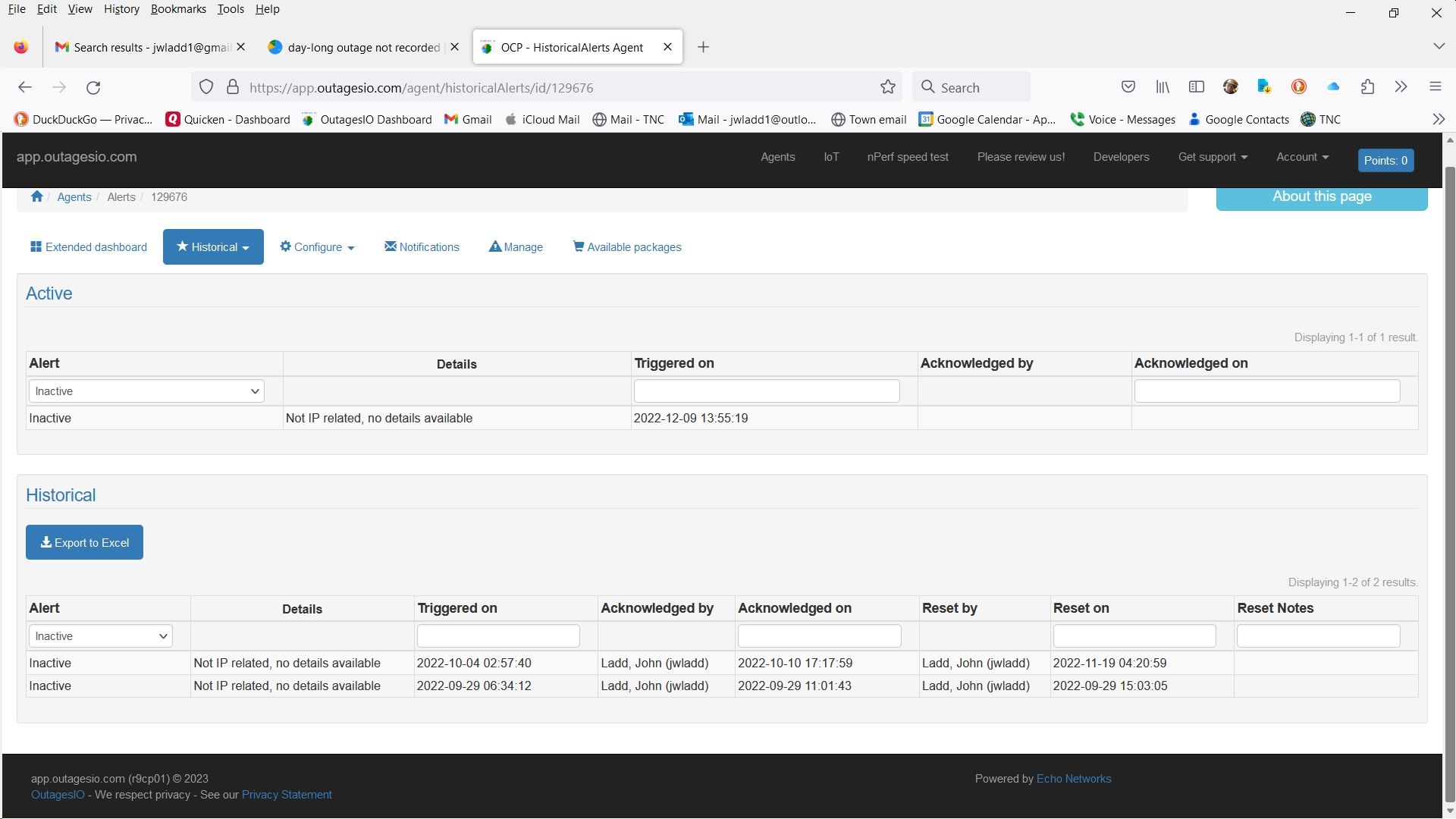Screen dimensions: 1456x819
Task: Open the File menu
Action: coord(17,9)
